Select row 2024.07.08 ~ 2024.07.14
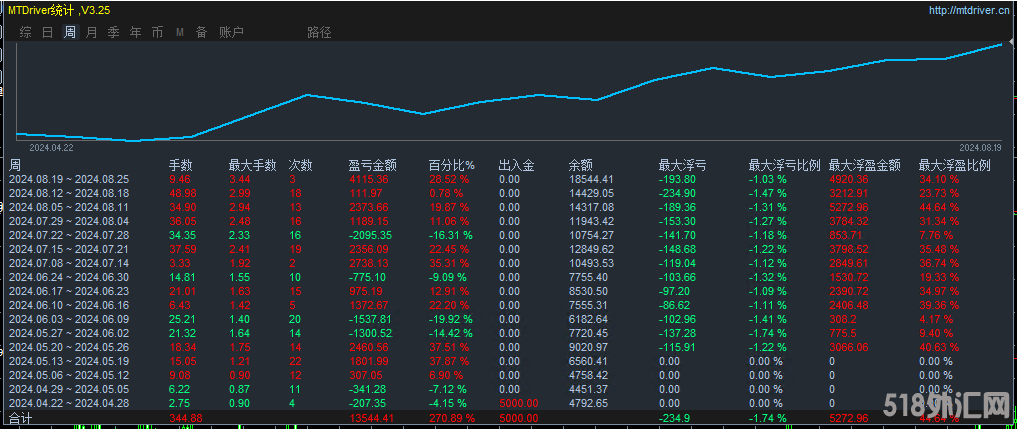This screenshot has width=1017, height=429. (x=506, y=263)
